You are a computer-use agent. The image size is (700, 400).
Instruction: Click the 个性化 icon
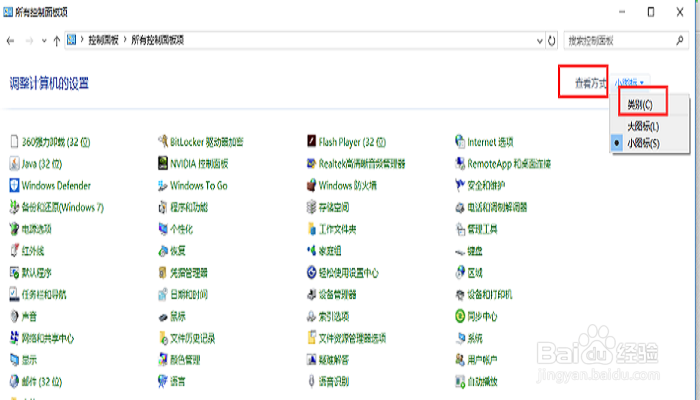click(x=163, y=229)
